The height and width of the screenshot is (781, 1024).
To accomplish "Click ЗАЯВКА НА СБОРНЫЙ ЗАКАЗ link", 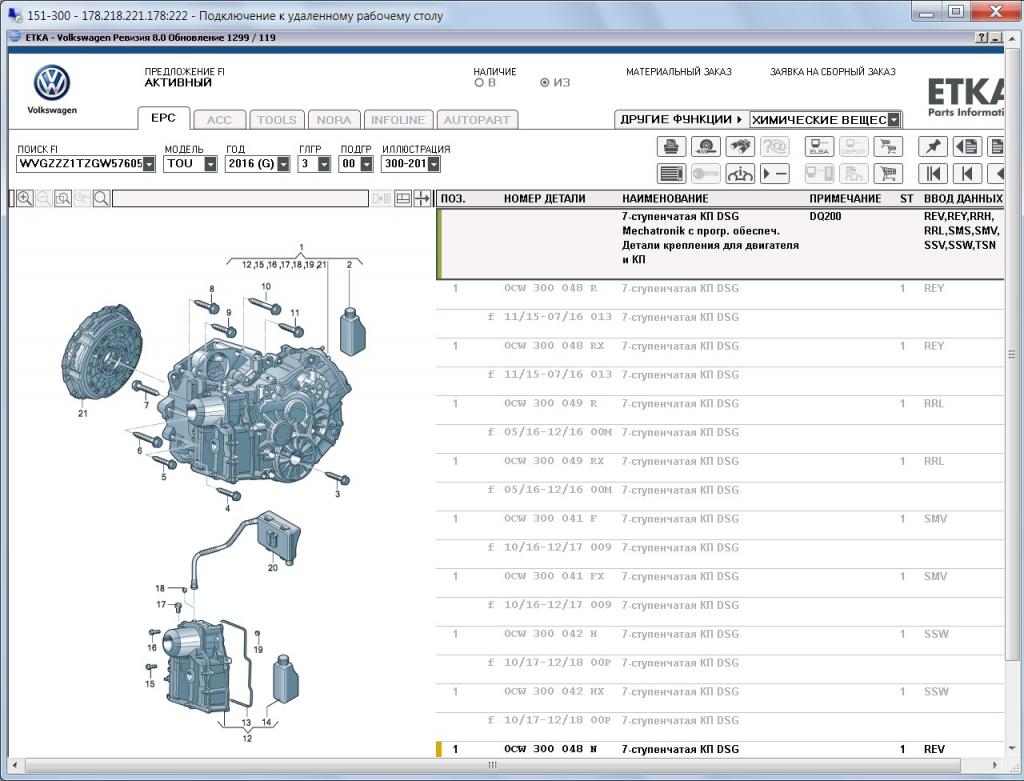I will 833,72.
